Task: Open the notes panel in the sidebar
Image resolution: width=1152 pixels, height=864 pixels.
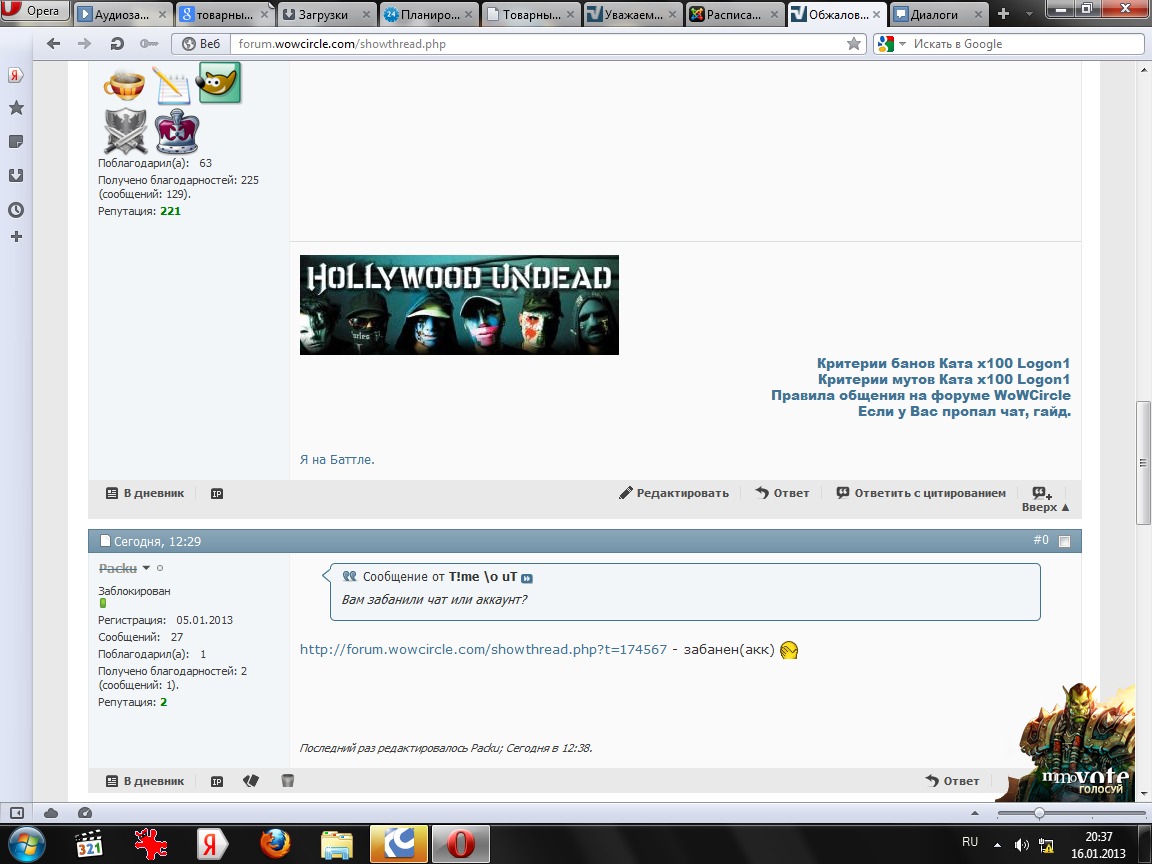Action: 16,142
